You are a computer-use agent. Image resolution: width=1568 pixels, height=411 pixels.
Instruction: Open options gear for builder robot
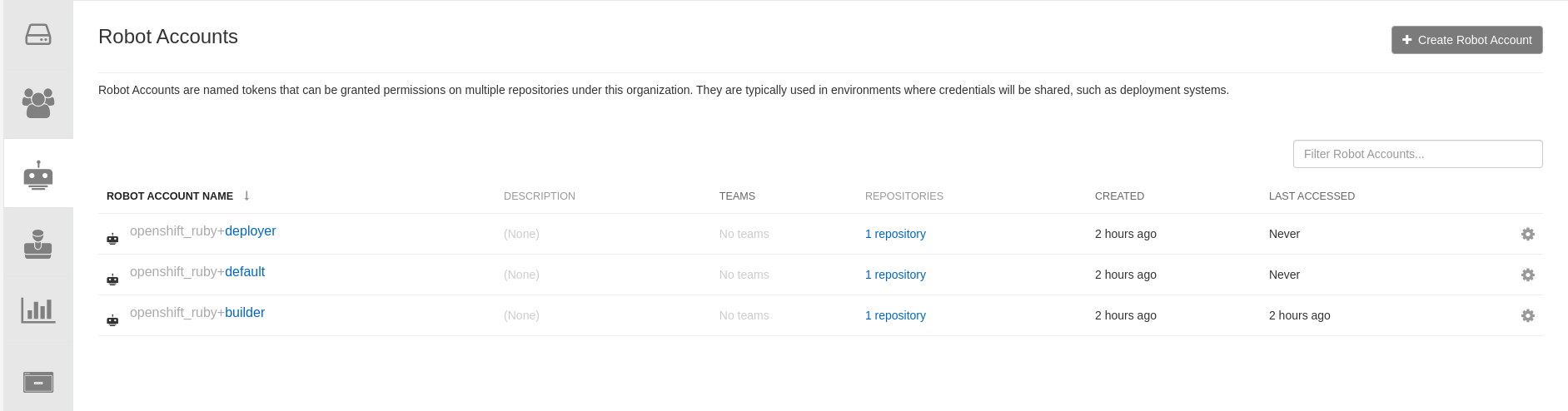pyautogui.click(x=1527, y=316)
